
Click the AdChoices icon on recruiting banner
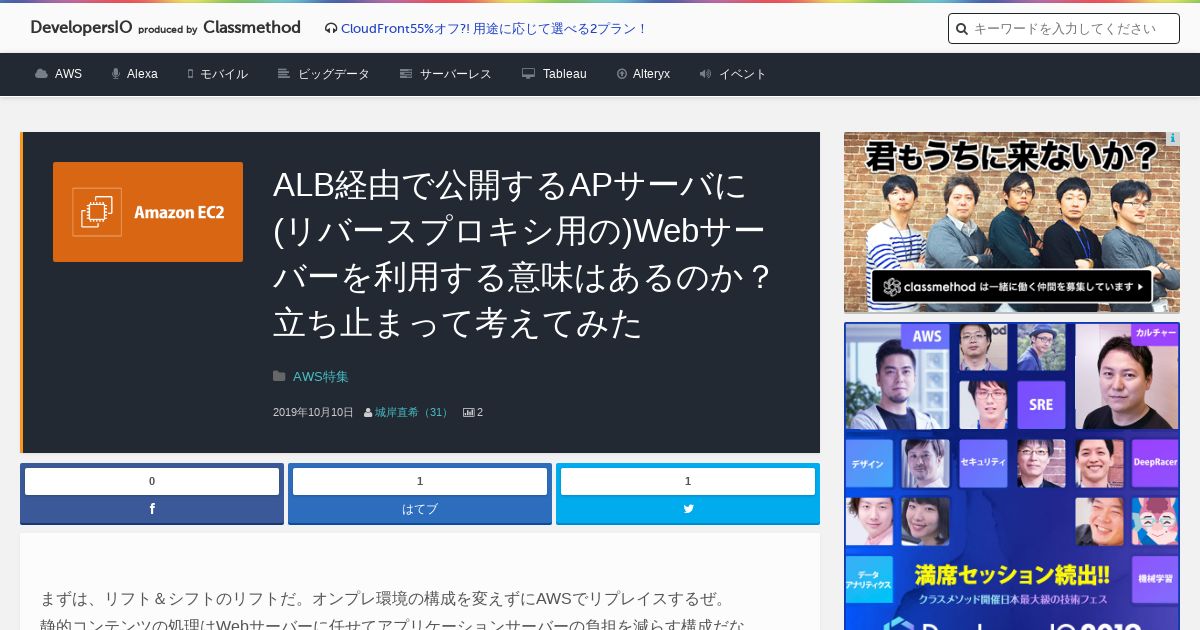point(1172,139)
